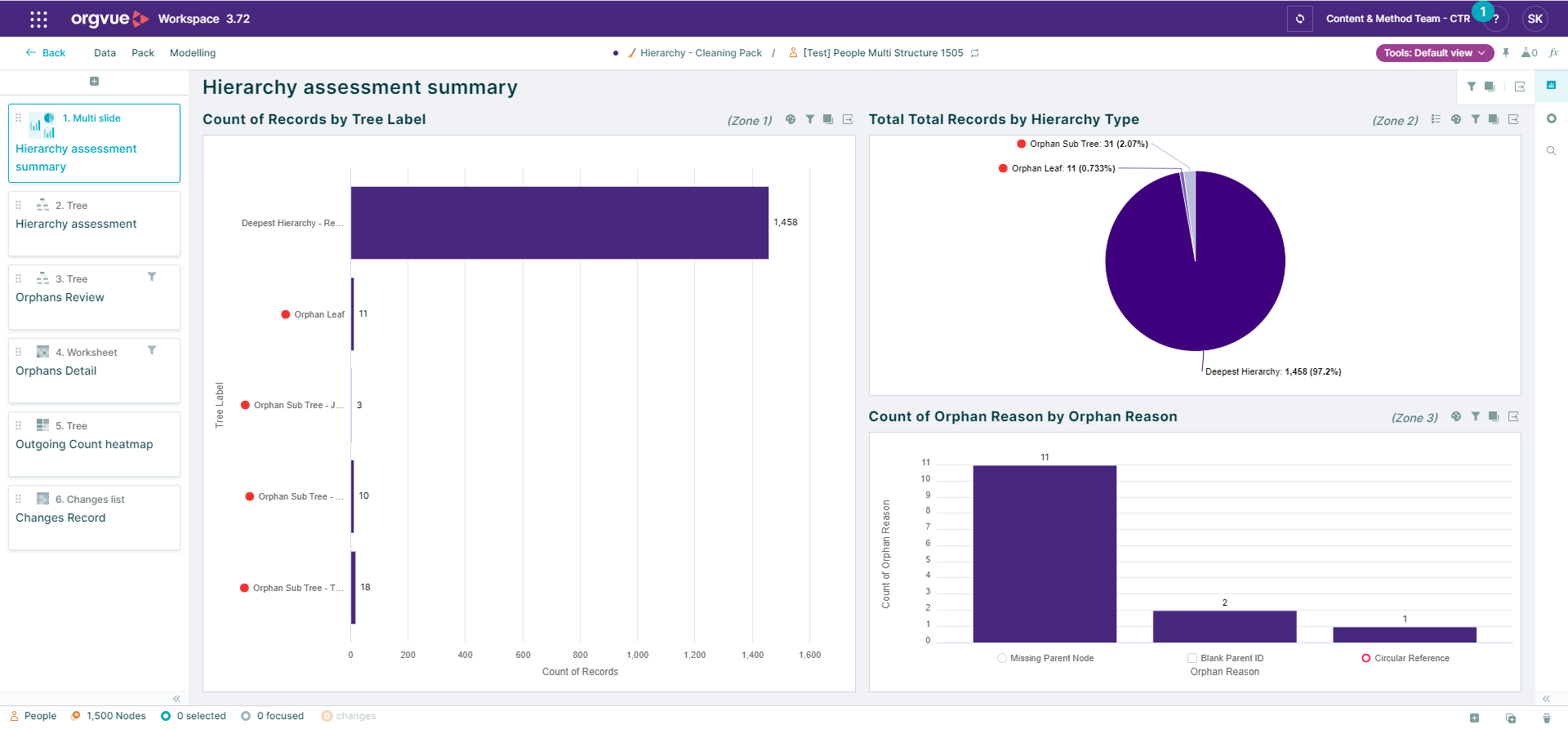Open the app launcher grid icon
Screen dimensions: 1568x729
38,19
